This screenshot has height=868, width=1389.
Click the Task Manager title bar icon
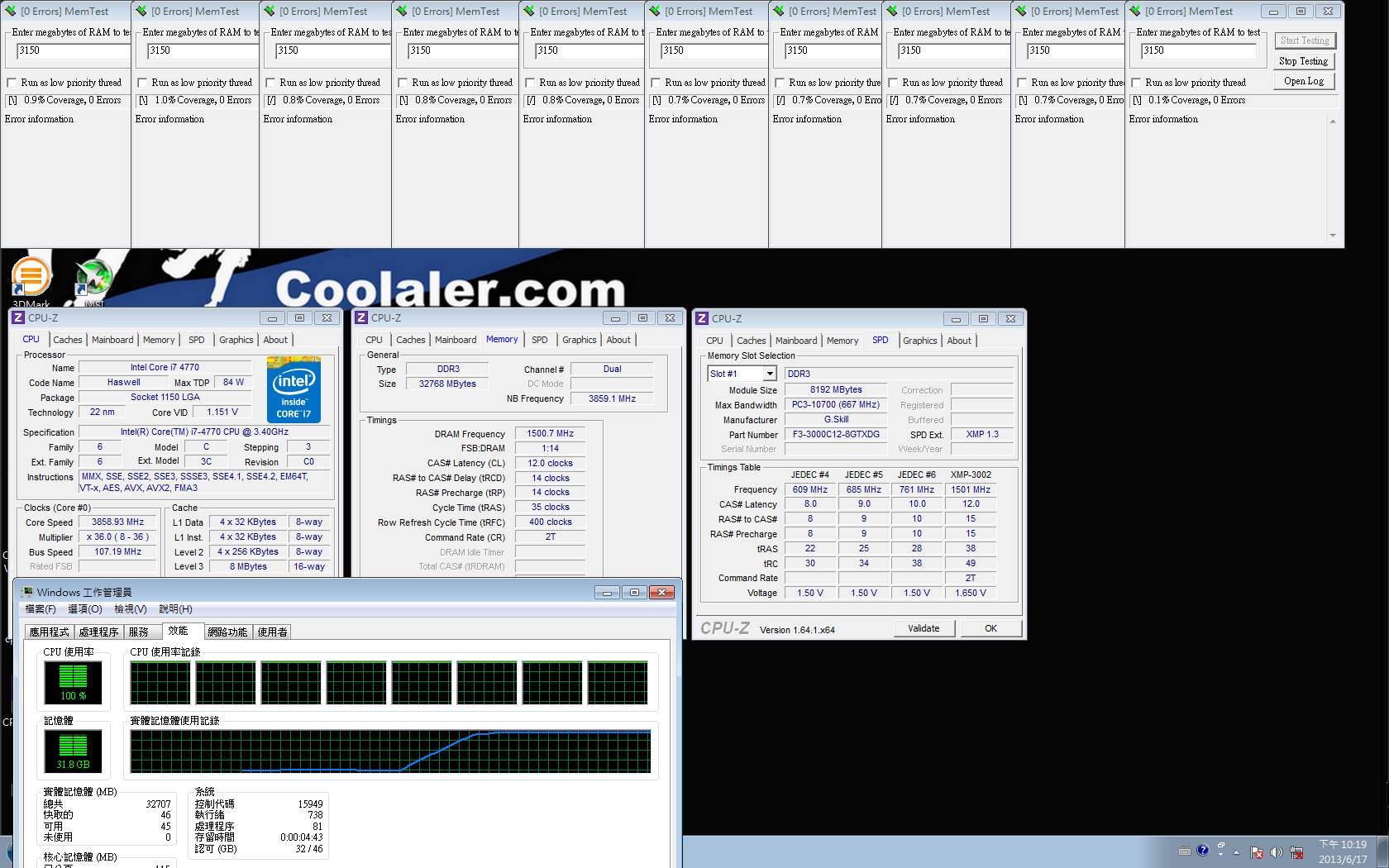pyautogui.click(x=27, y=592)
